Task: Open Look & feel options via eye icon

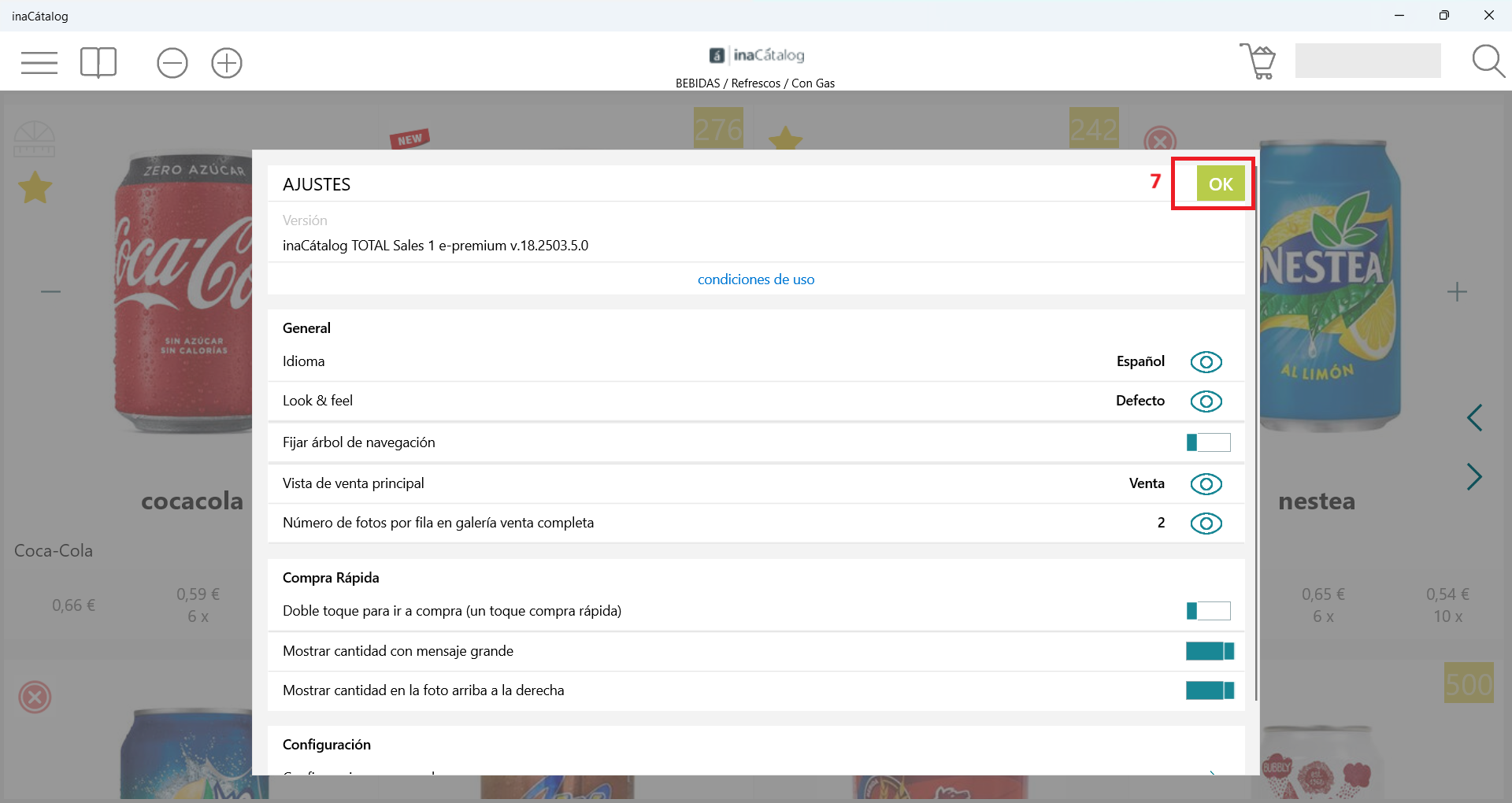Action: pos(1206,401)
